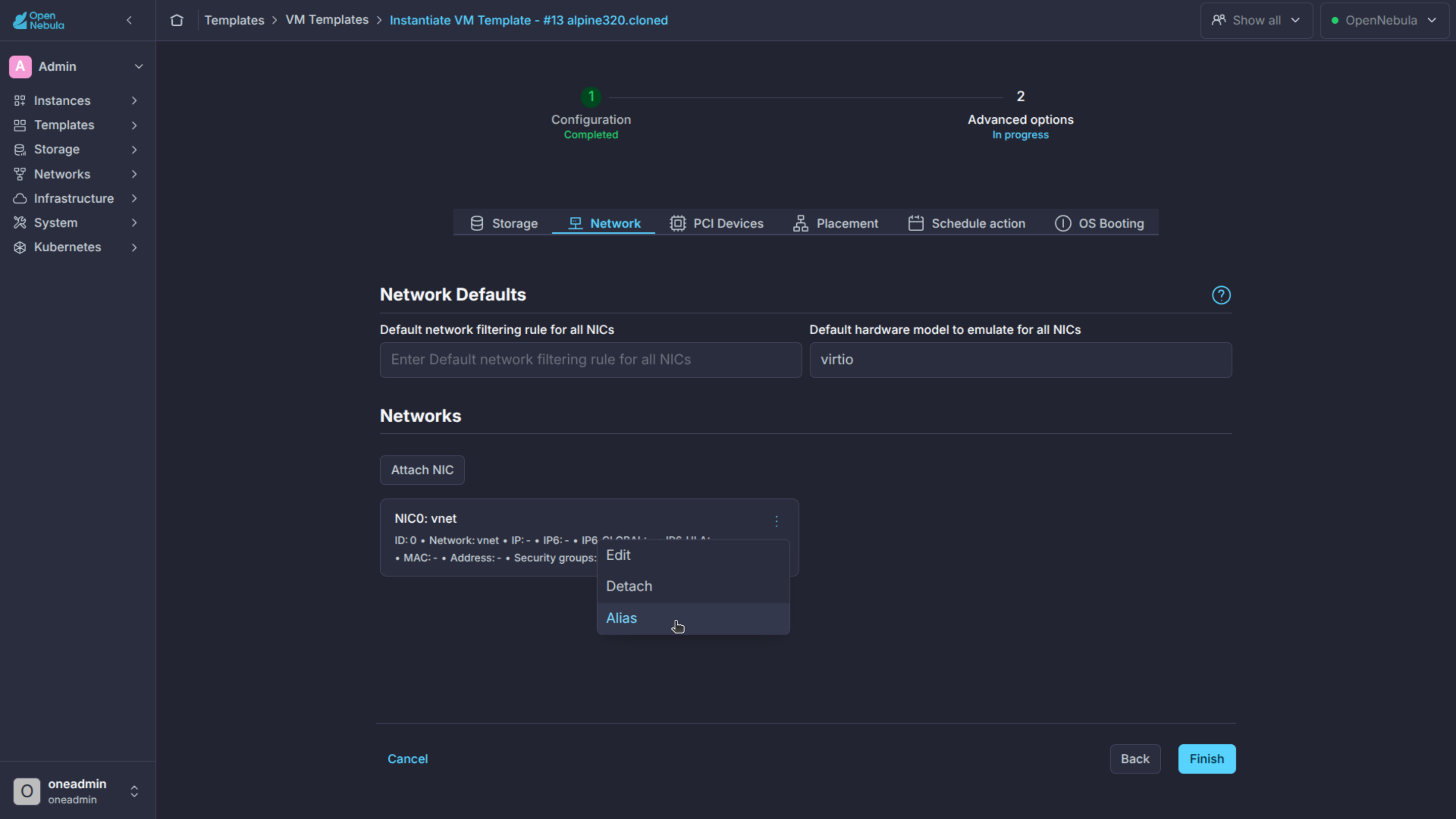
Task: Click the Kubernetes icon in the sidebar
Action: click(x=20, y=247)
